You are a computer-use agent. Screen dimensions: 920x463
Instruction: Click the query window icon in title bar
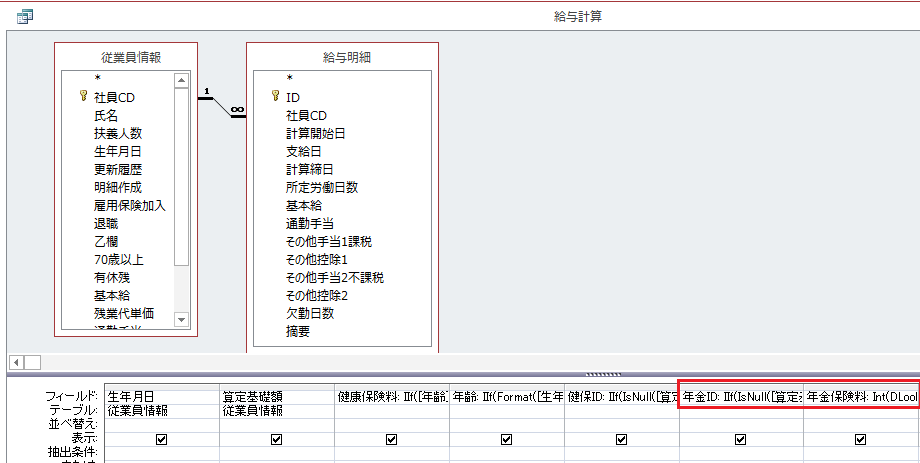[x=25, y=15]
